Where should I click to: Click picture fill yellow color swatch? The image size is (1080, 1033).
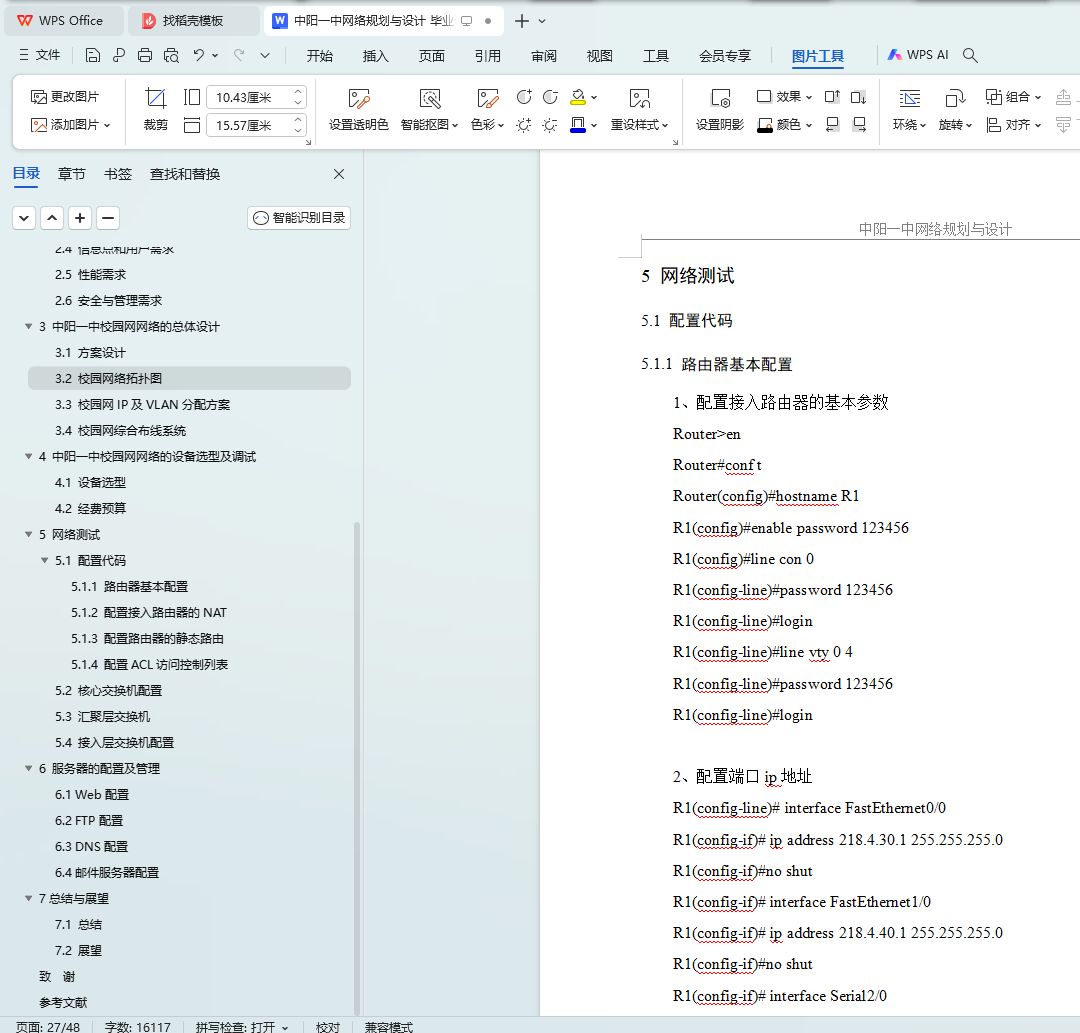click(x=578, y=96)
